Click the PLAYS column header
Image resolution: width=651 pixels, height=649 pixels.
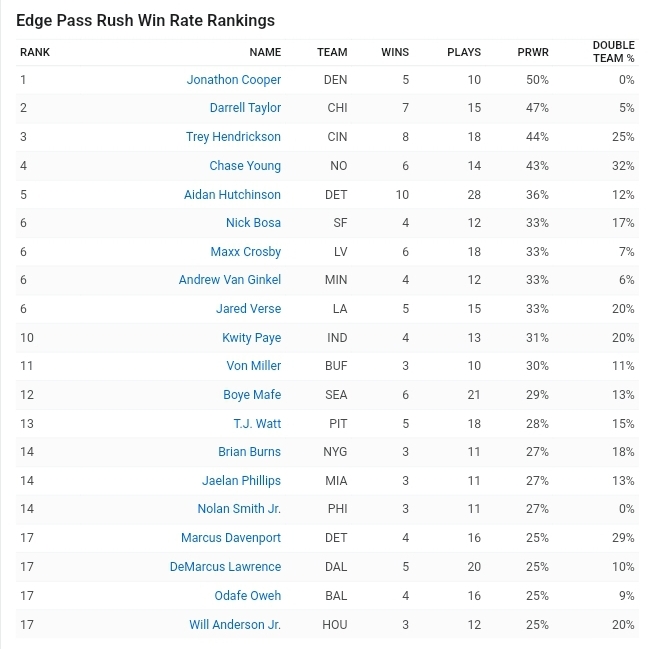click(464, 52)
